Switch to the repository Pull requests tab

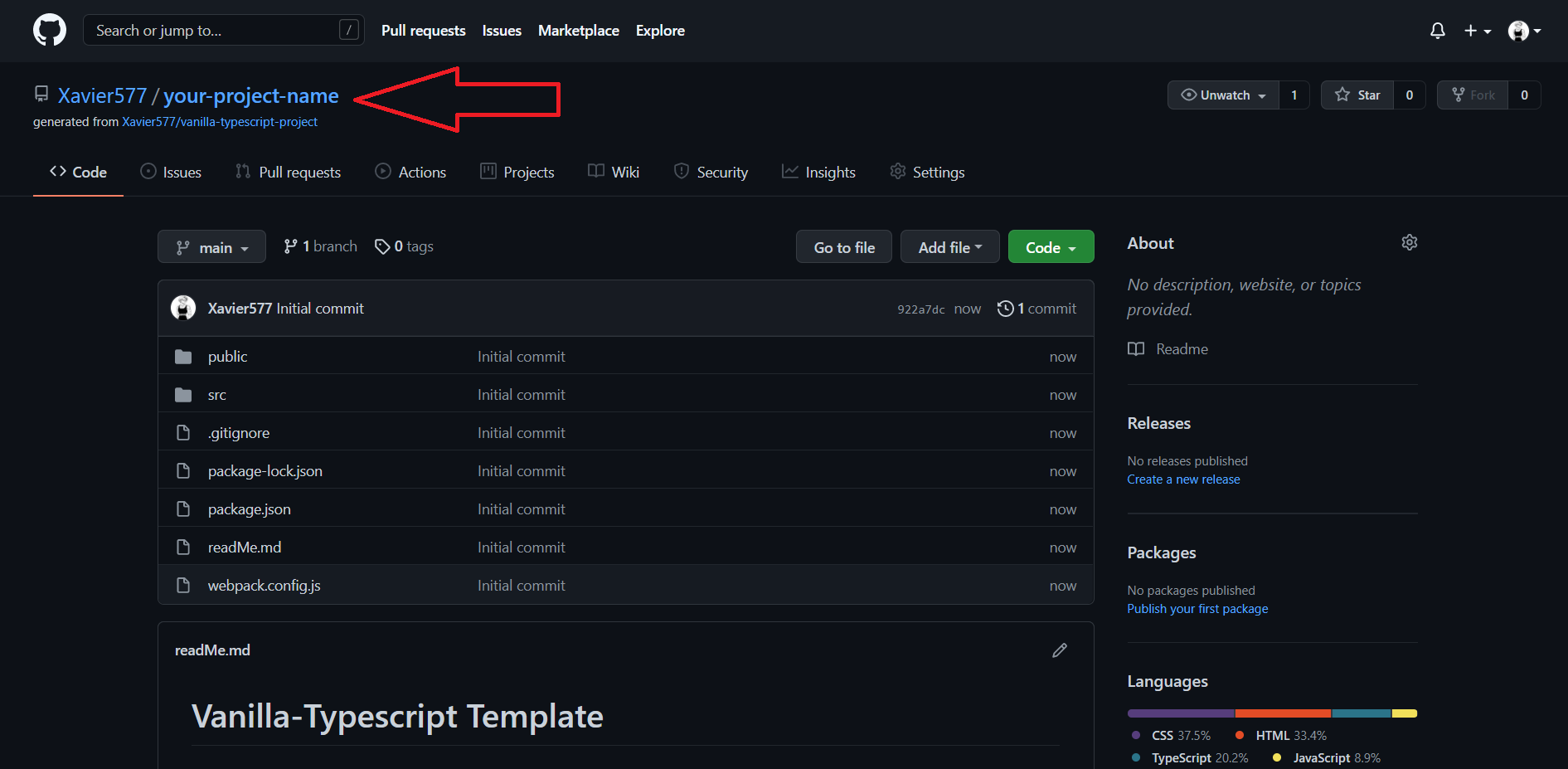tap(288, 172)
